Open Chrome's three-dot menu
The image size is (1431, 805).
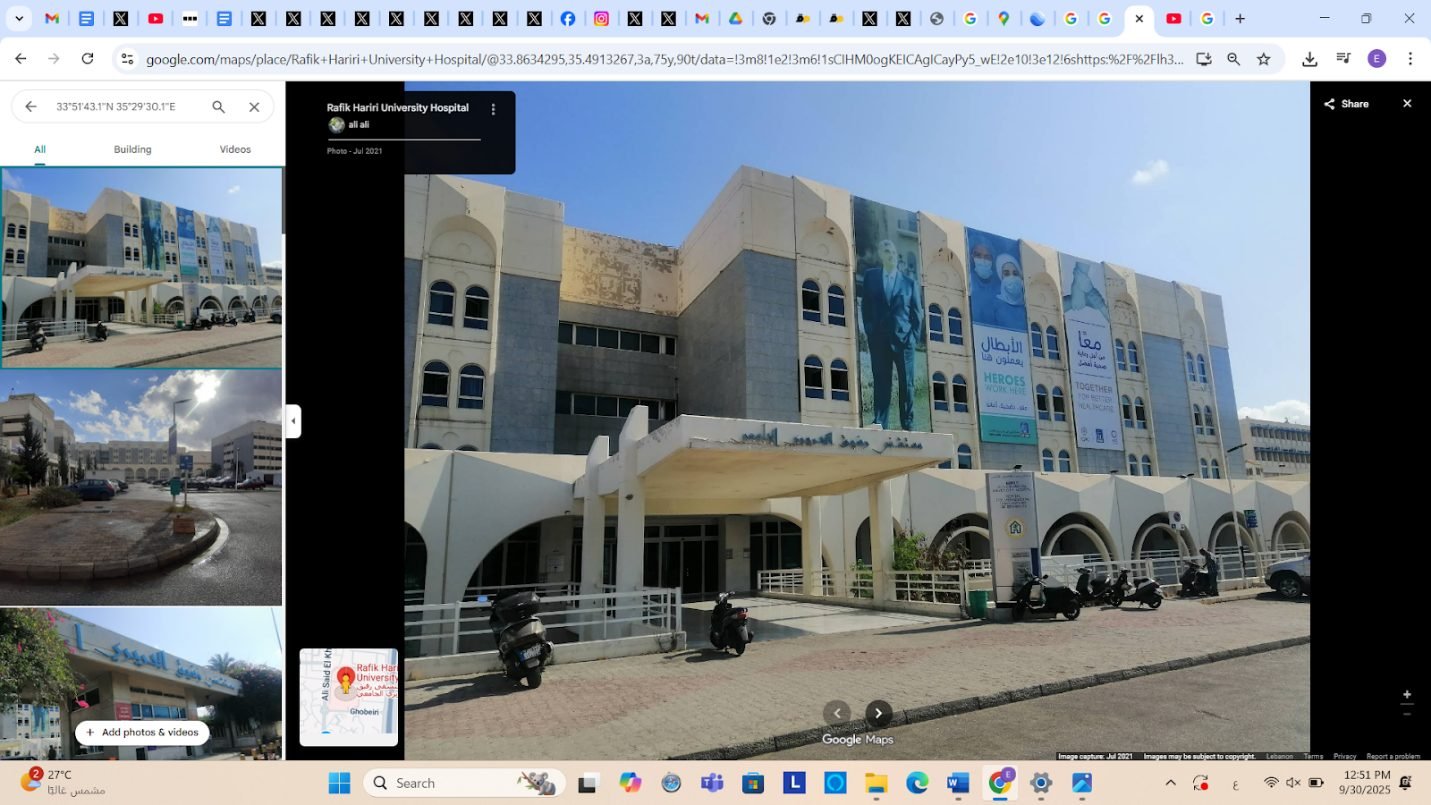pyautogui.click(x=1410, y=59)
